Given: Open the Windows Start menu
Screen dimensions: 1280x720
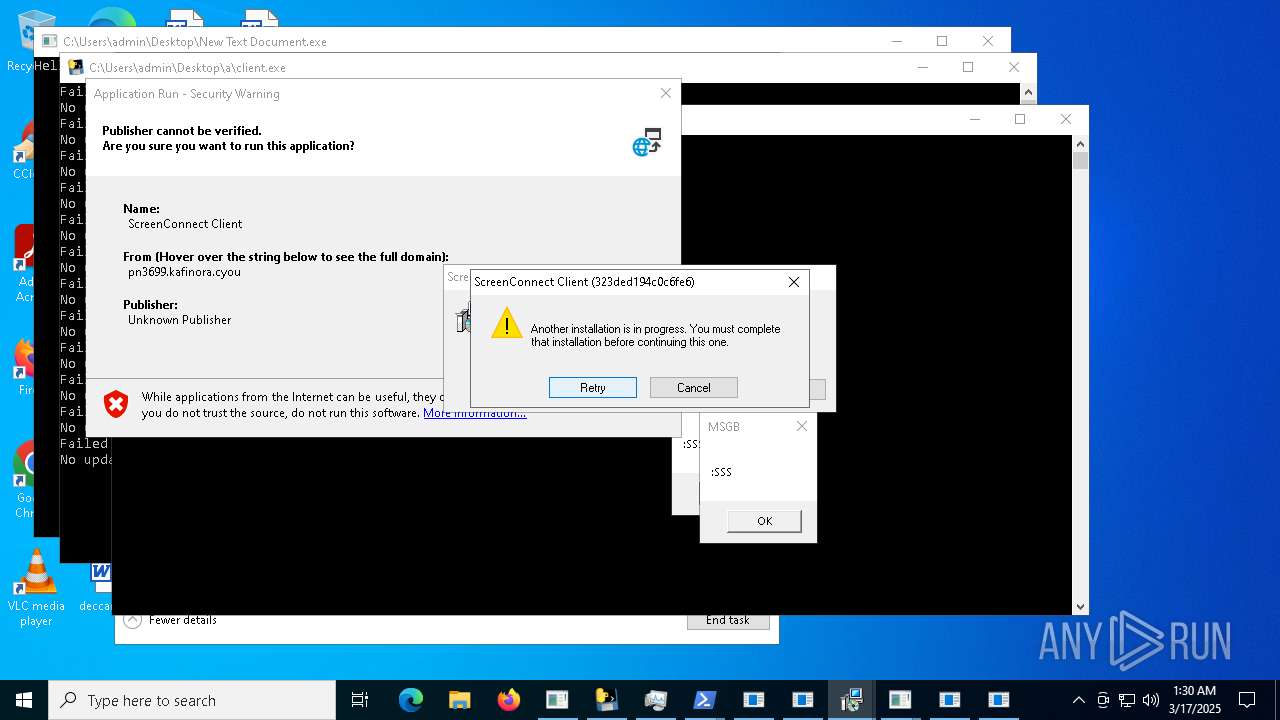Looking at the screenshot, I should click(x=24, y=700).
